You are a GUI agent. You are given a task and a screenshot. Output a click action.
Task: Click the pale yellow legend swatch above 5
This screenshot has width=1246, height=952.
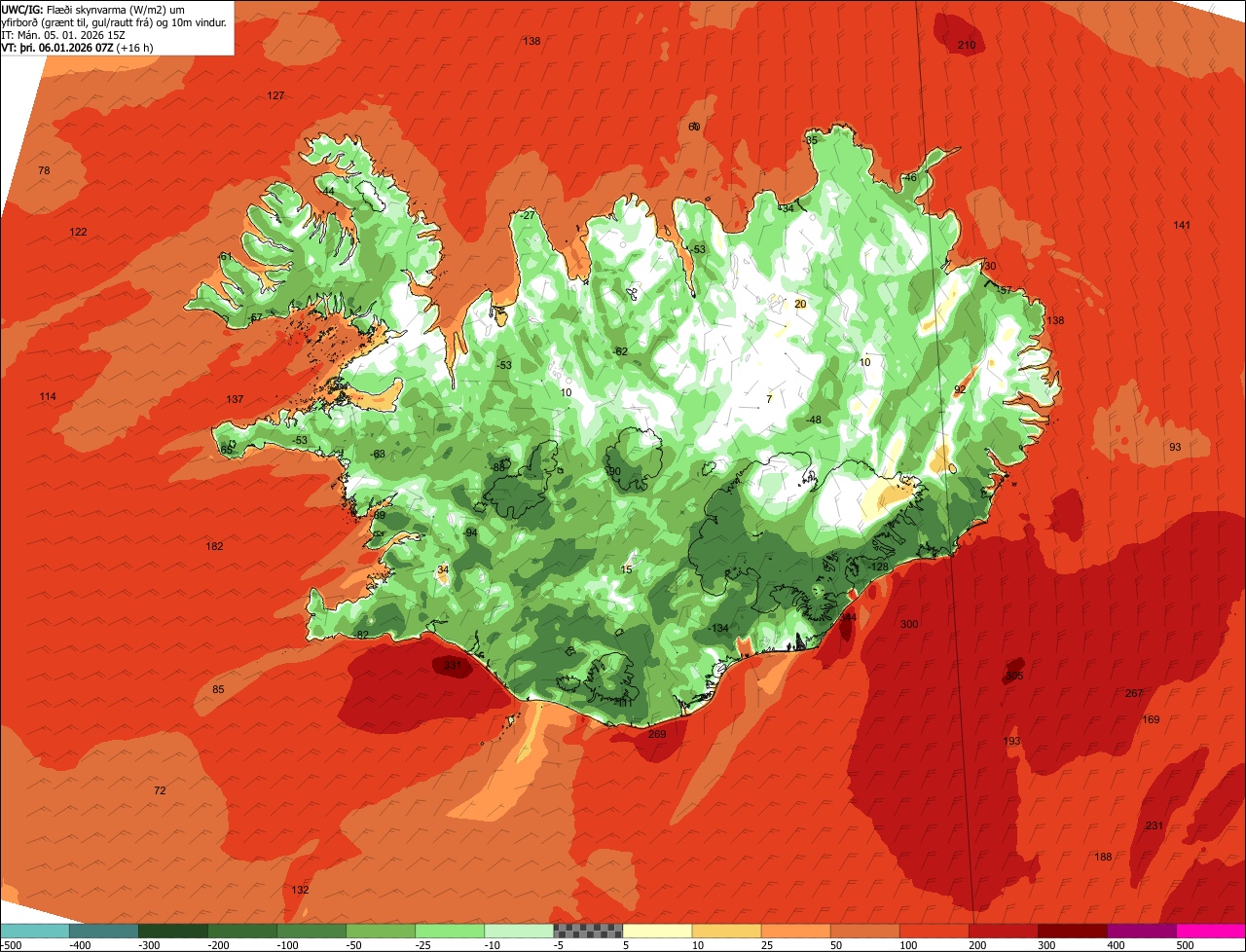click(657, 931)
